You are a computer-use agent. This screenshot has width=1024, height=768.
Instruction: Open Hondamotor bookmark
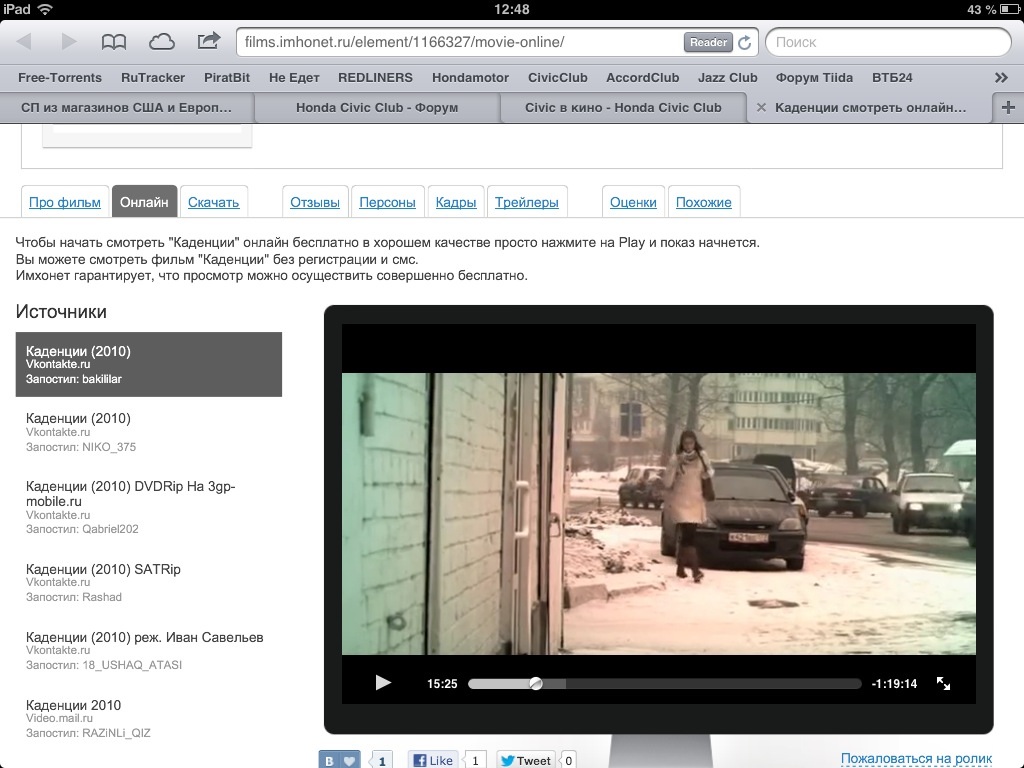coord(470,78)
